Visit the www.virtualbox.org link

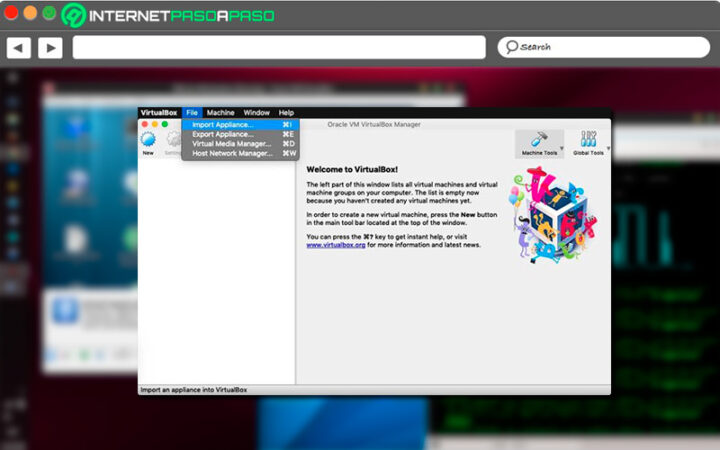tap(335, 244)
